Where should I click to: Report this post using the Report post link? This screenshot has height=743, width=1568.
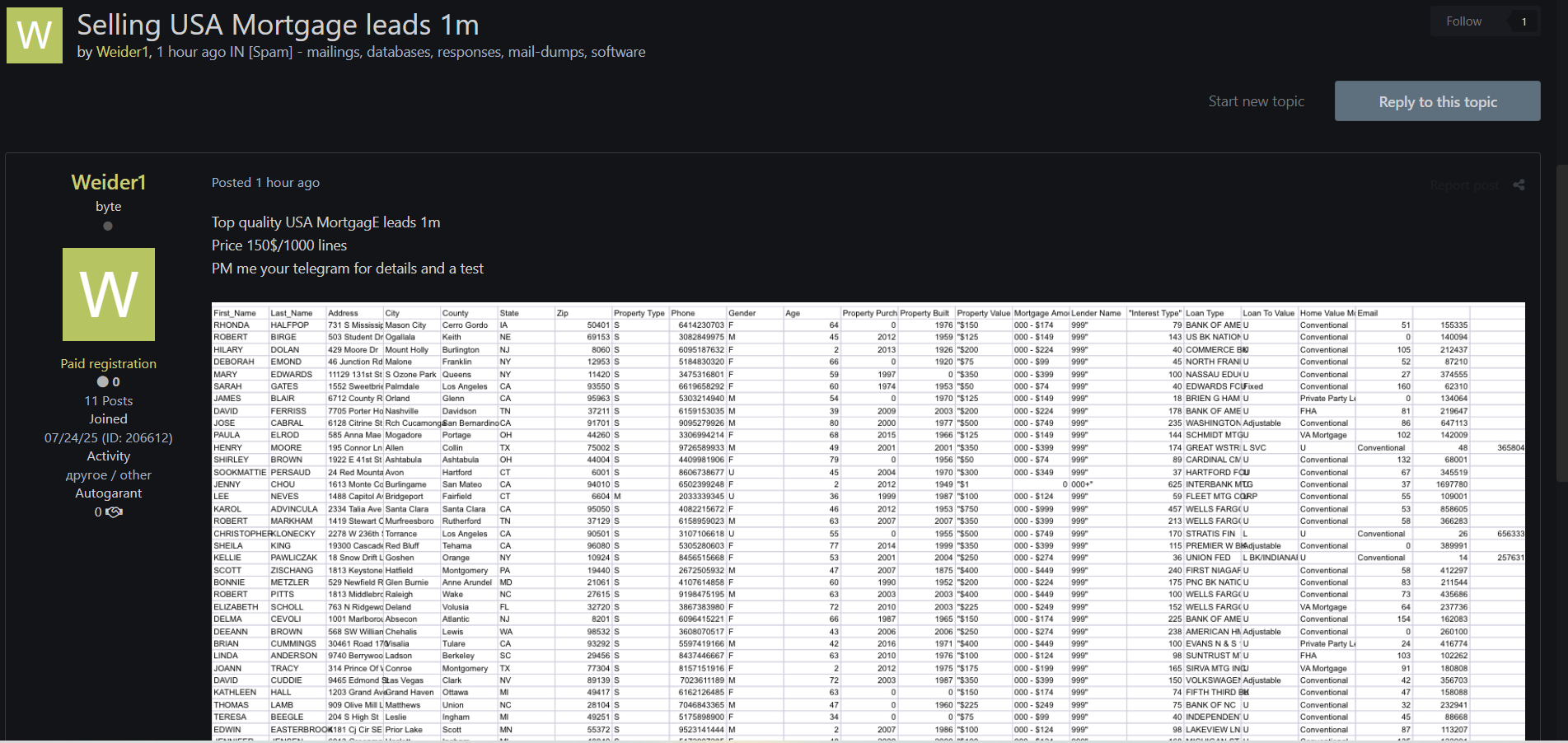(1463, 185)
